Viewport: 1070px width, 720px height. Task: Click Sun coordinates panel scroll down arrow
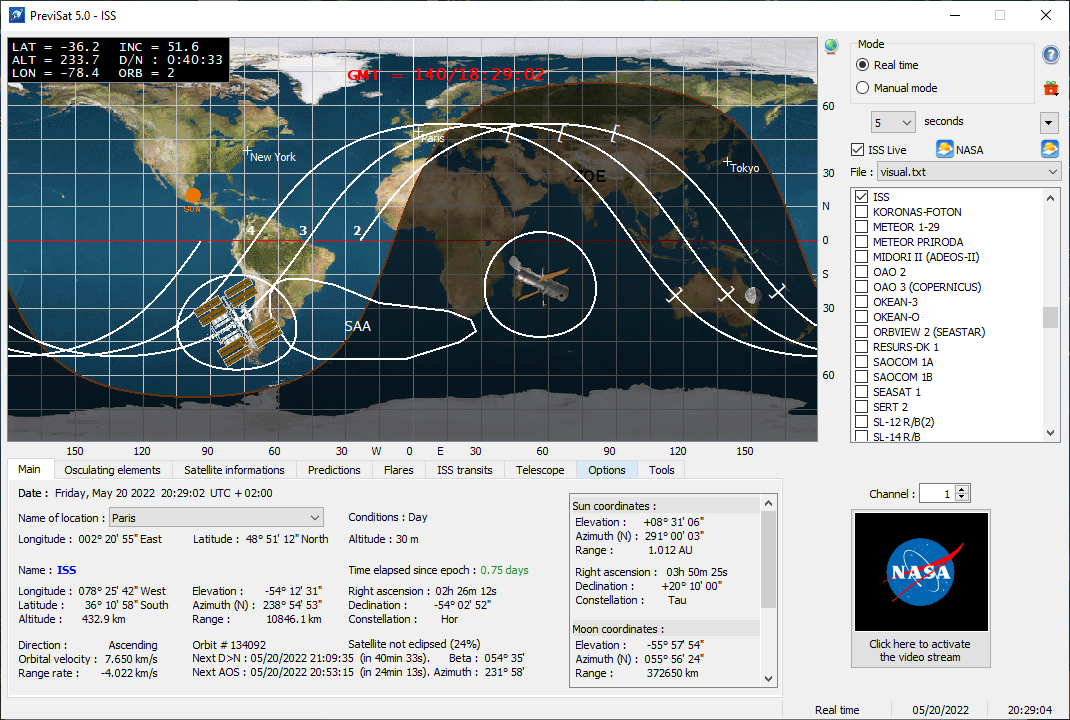(768, 678)
